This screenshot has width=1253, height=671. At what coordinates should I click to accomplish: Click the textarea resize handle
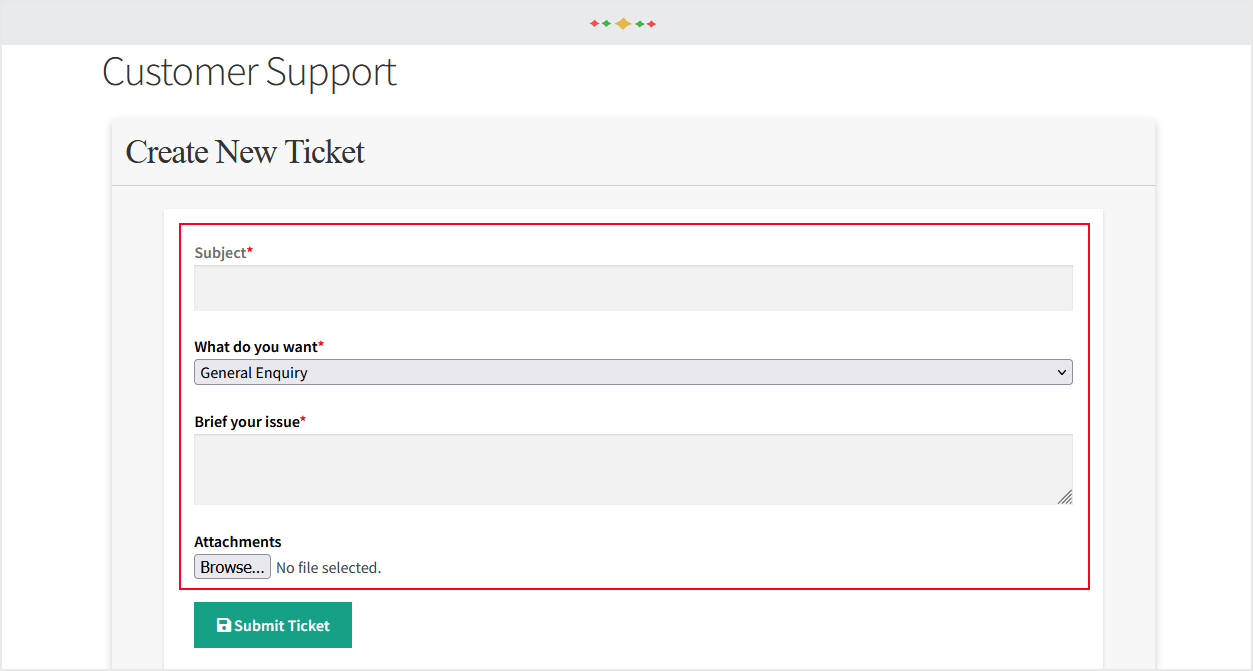point(1066,497)
